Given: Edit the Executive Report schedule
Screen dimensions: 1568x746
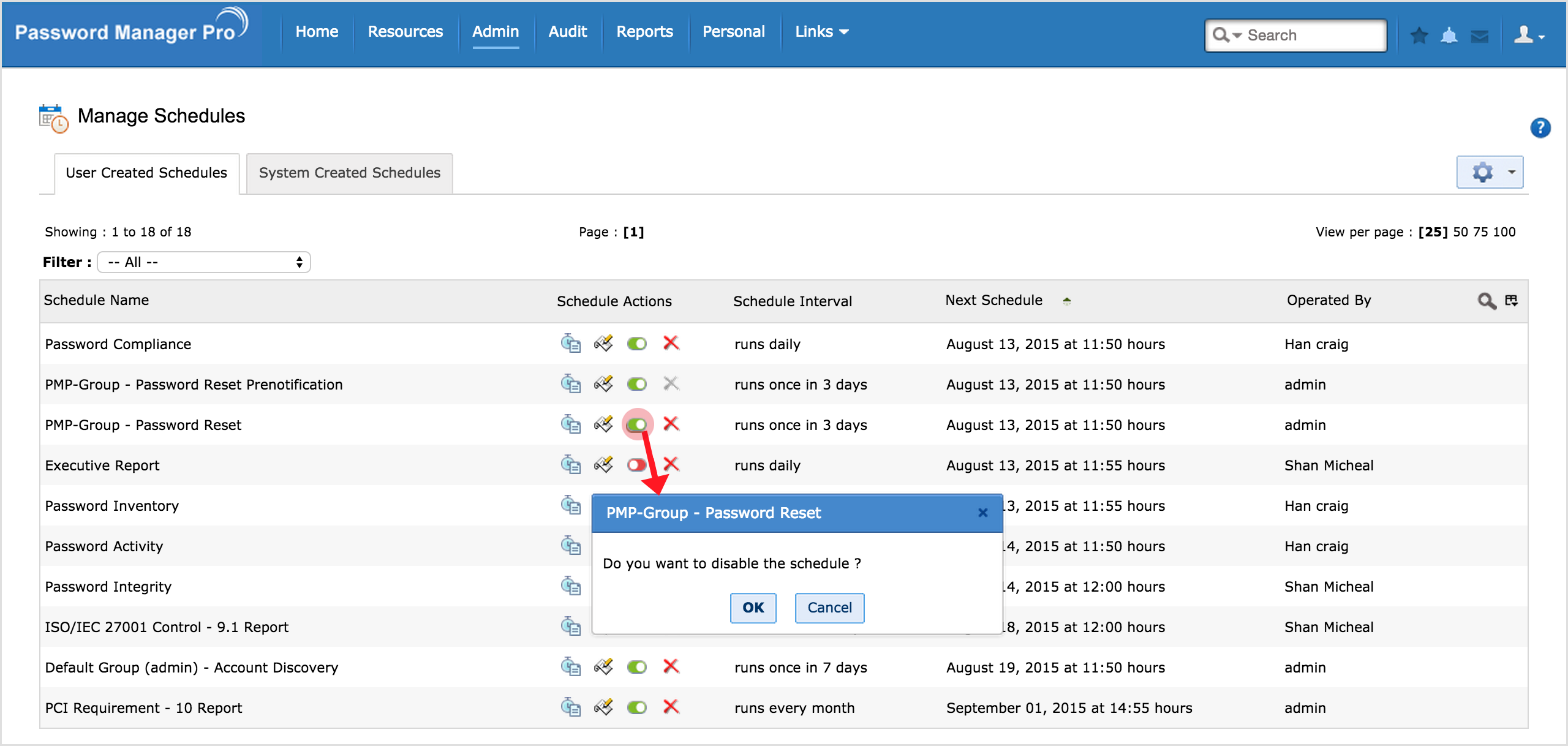Looking at the screenshot, I should click(x=603, y=465).
